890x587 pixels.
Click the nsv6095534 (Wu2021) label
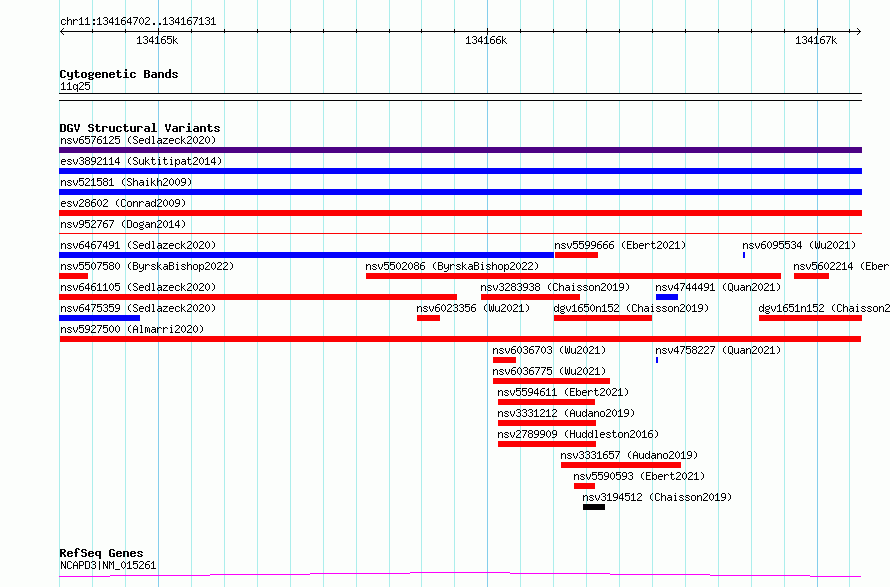click(799, 245)
